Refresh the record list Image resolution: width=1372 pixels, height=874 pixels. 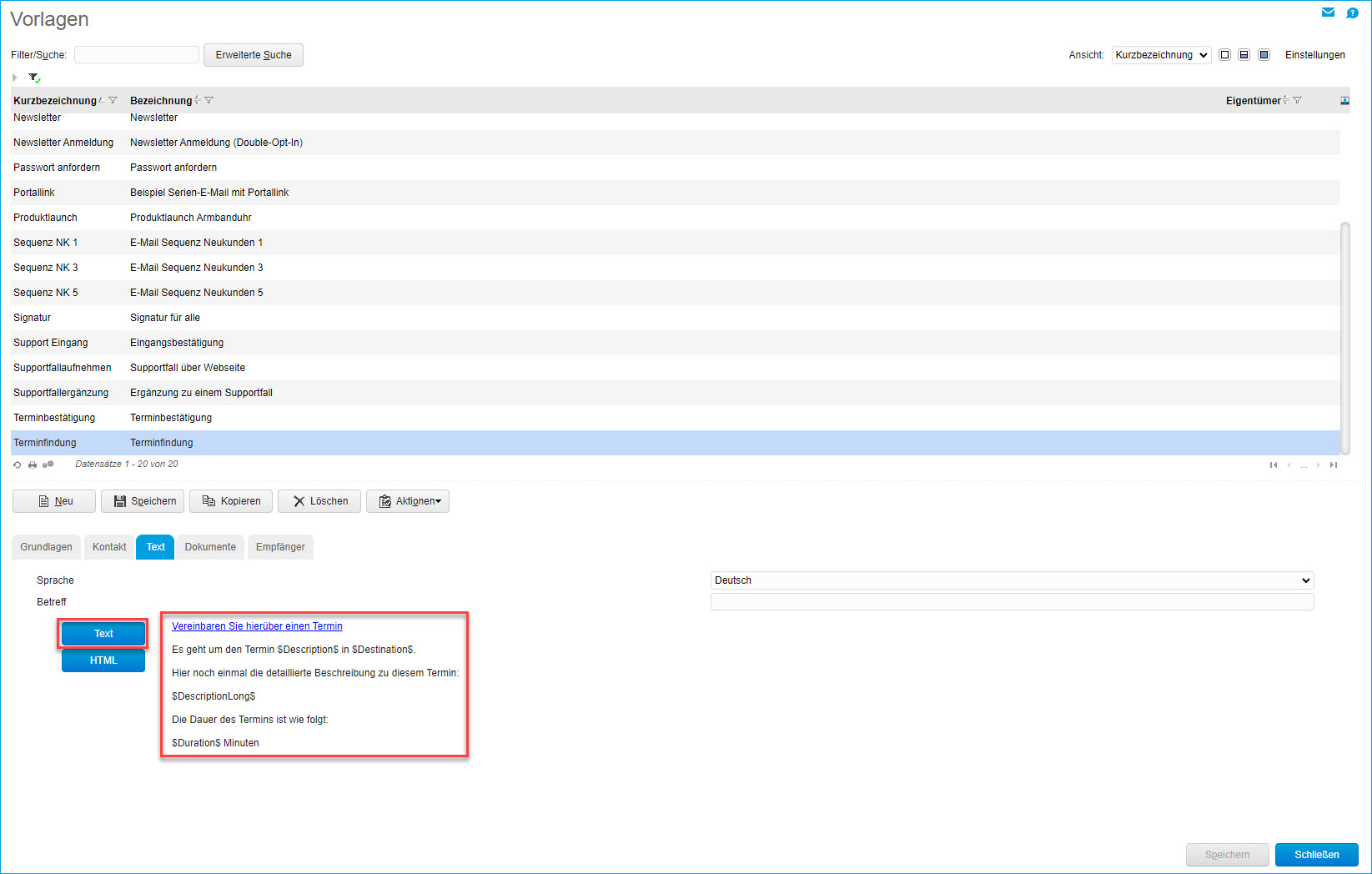pos(18,465)
